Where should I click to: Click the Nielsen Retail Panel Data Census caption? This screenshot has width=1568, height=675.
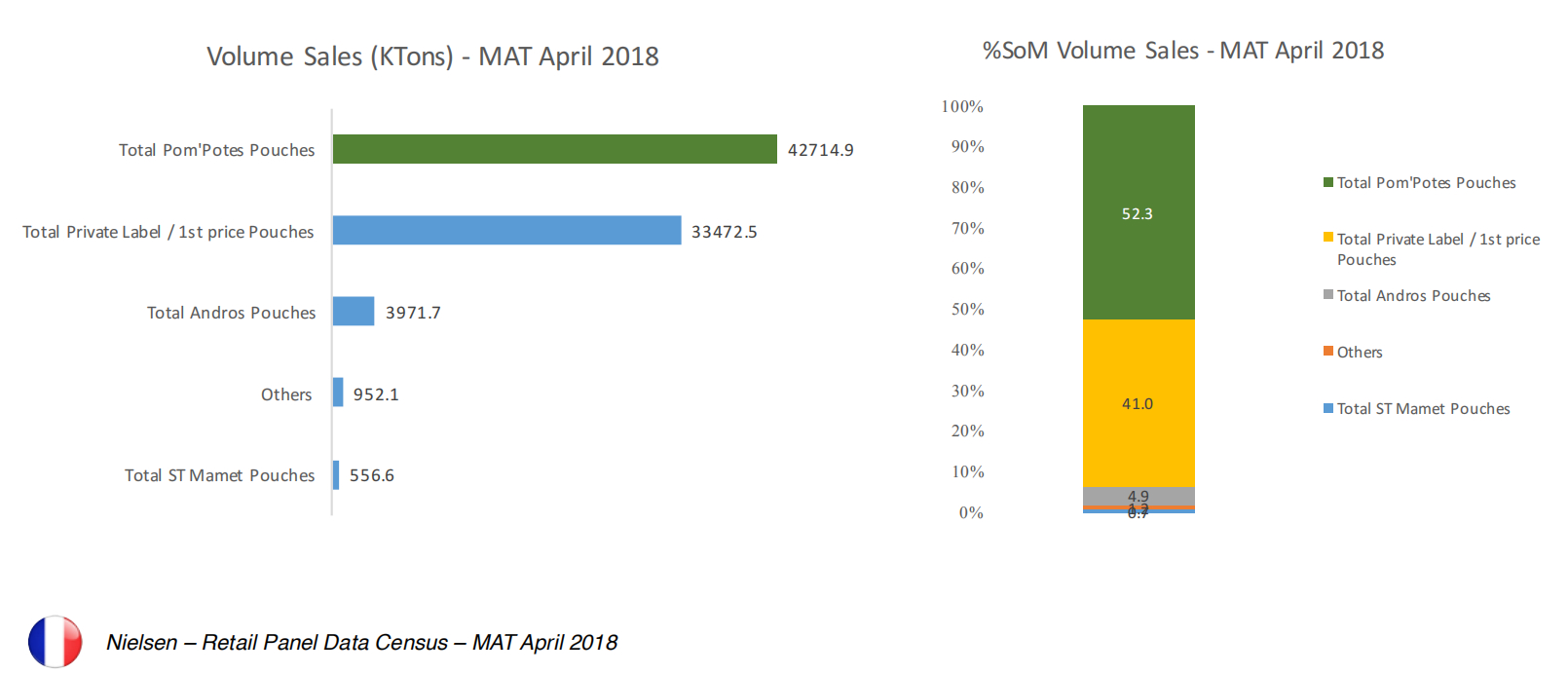(362, 643)
